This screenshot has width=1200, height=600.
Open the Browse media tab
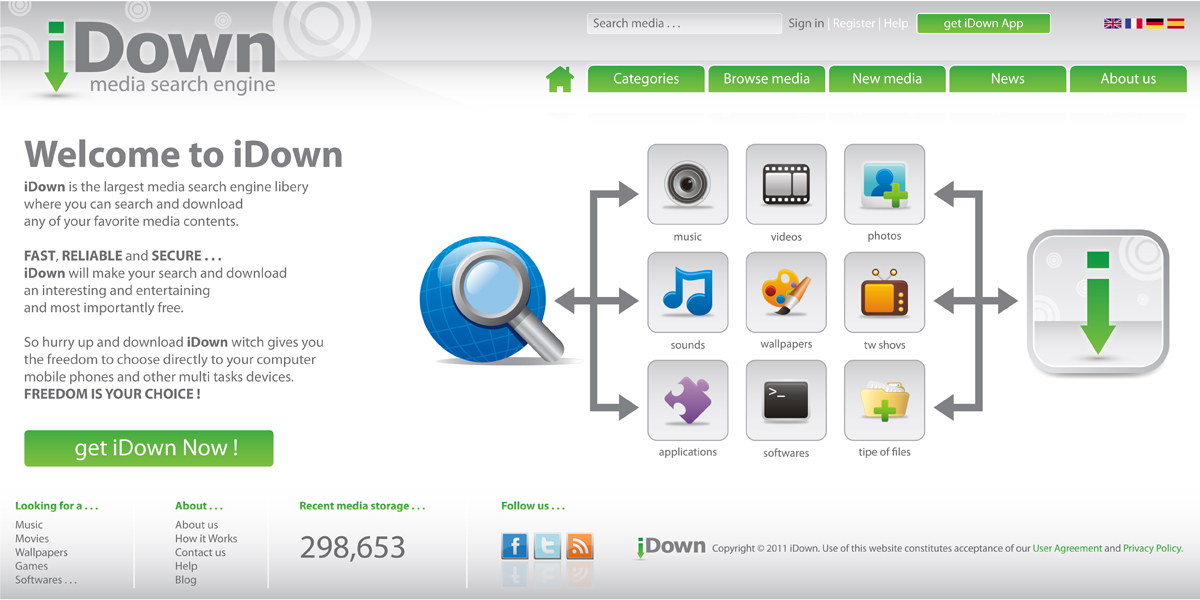[767, 79]
